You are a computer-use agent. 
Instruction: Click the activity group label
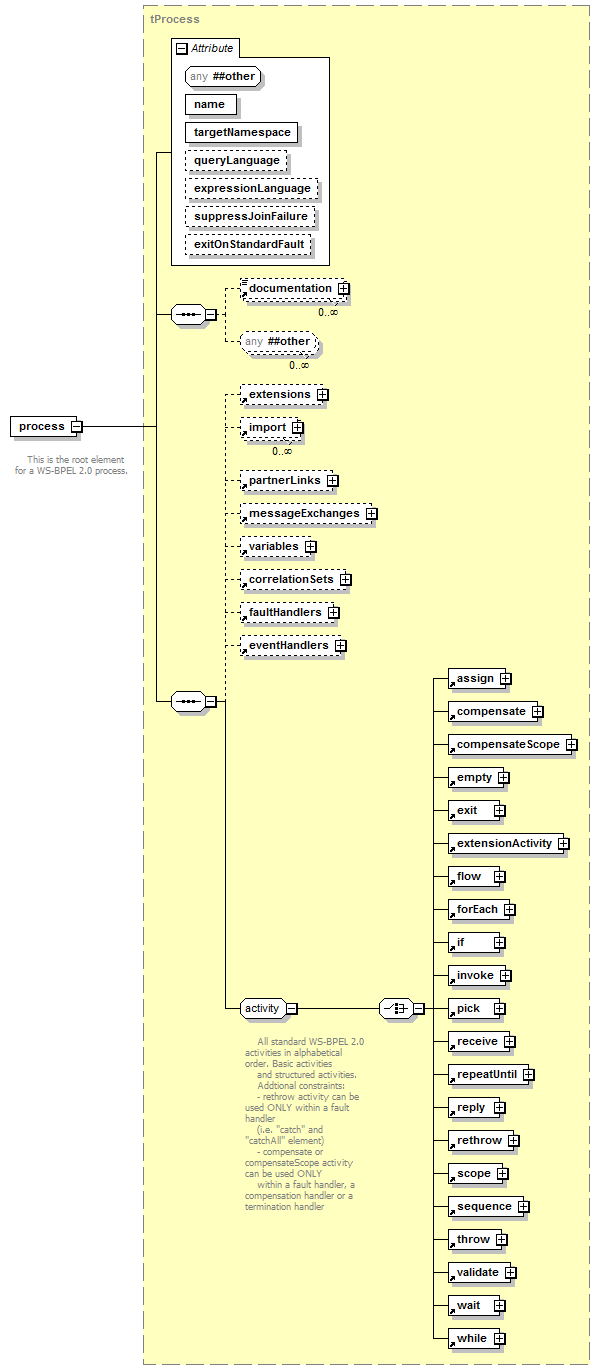(x=263, y=1008)
